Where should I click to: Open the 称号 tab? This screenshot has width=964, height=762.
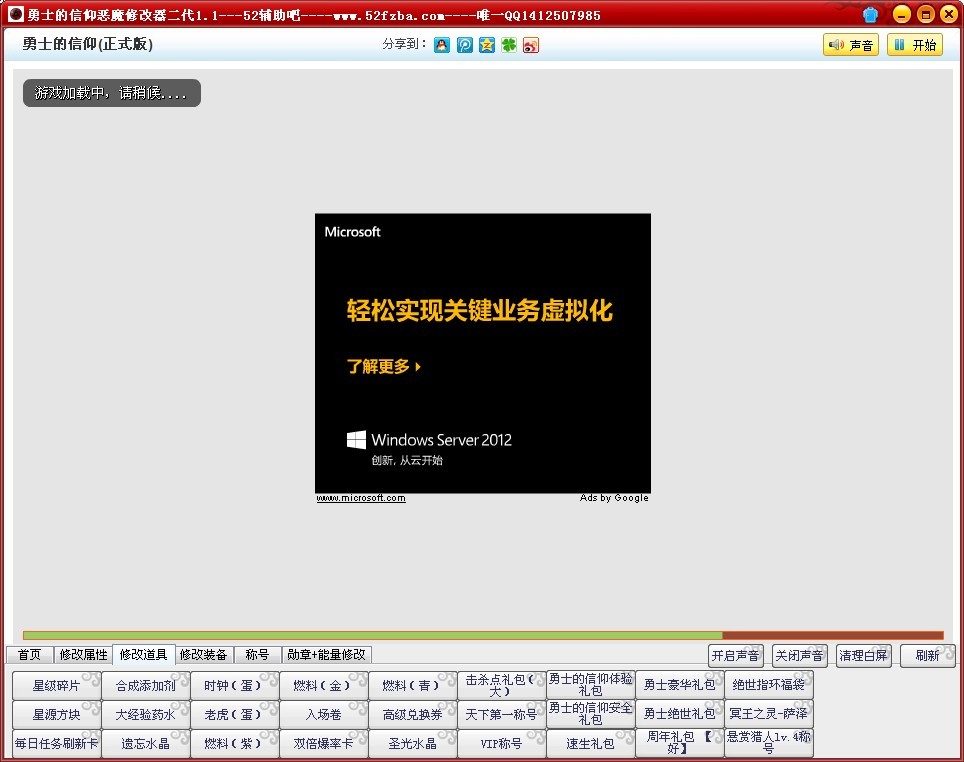point(257,654)
